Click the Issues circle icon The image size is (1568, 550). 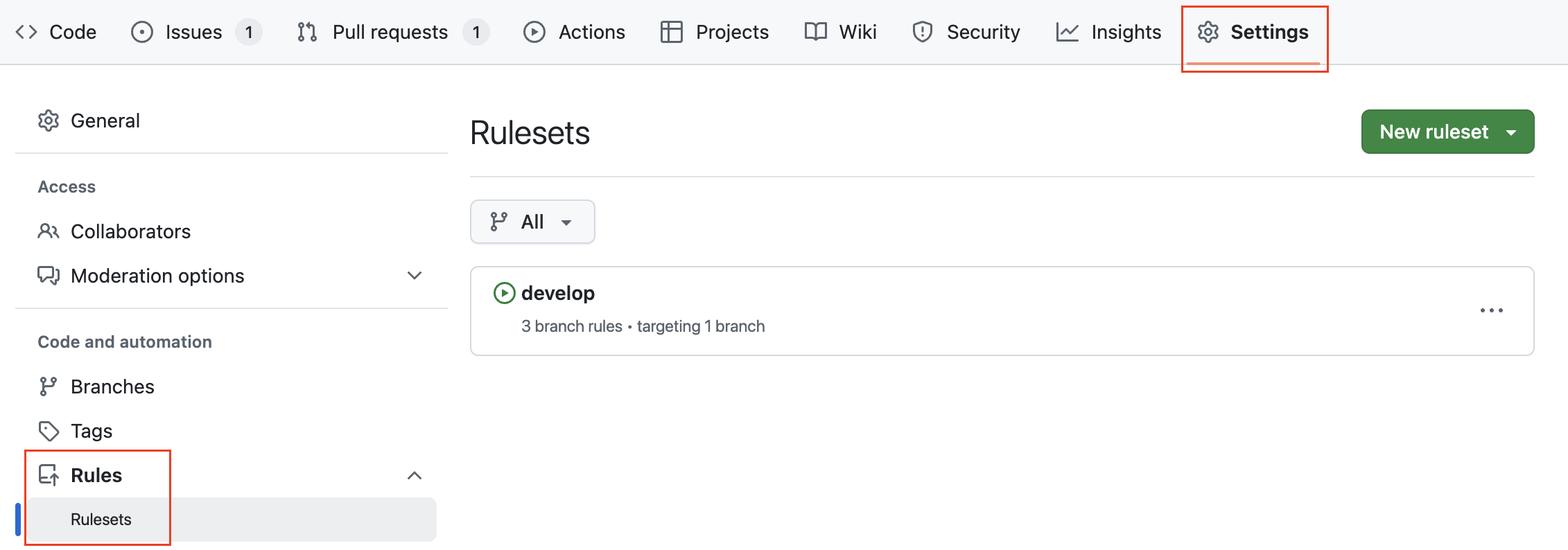(x=142, y=32)
